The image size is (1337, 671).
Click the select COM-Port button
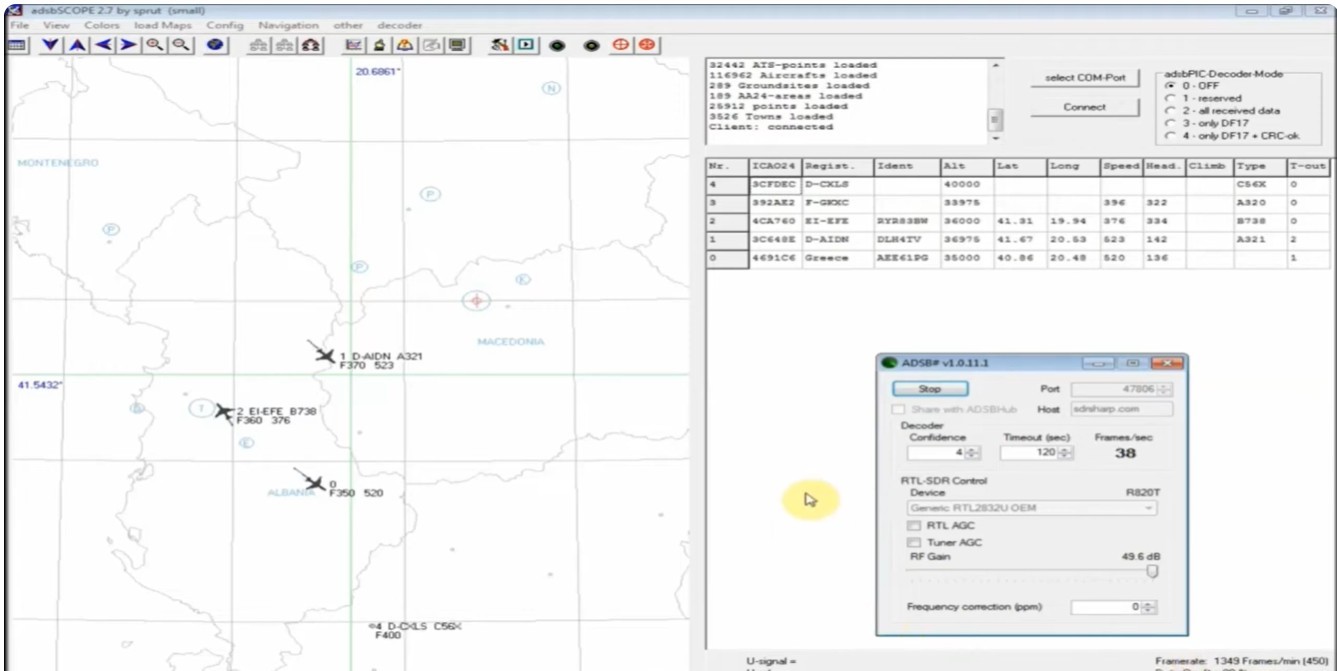[1084, 78]
